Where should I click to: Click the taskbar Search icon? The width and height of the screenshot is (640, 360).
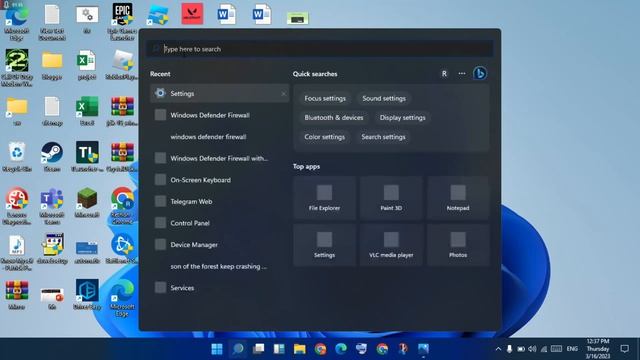pyautogui.click(x=238, y=349)
